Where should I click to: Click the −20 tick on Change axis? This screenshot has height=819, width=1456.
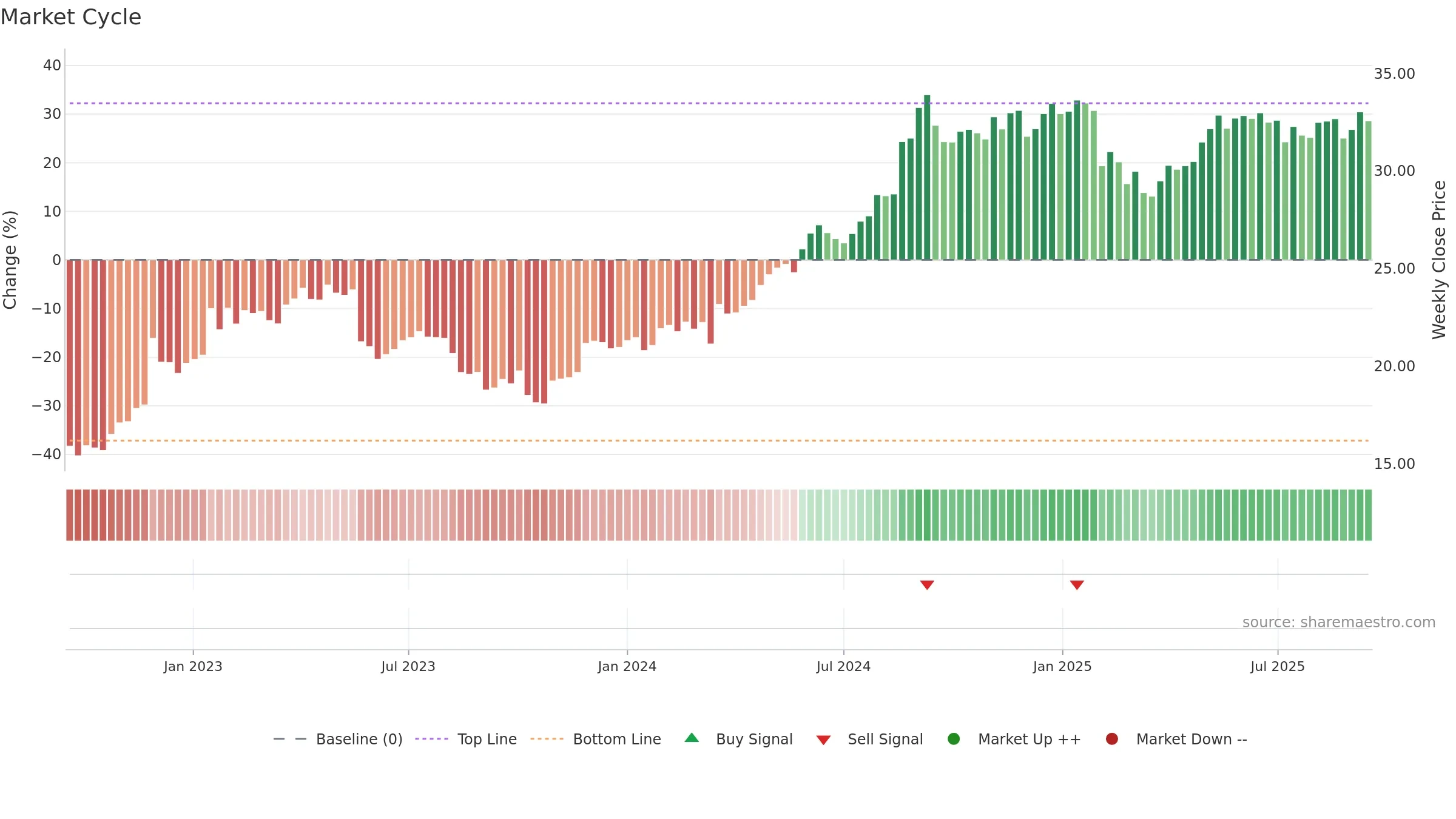[x=47, y=357]
